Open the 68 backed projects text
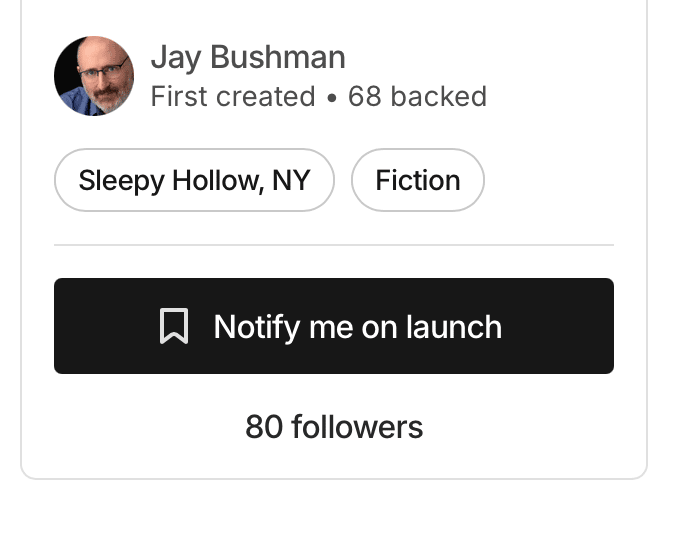 (x=417, y=97)
